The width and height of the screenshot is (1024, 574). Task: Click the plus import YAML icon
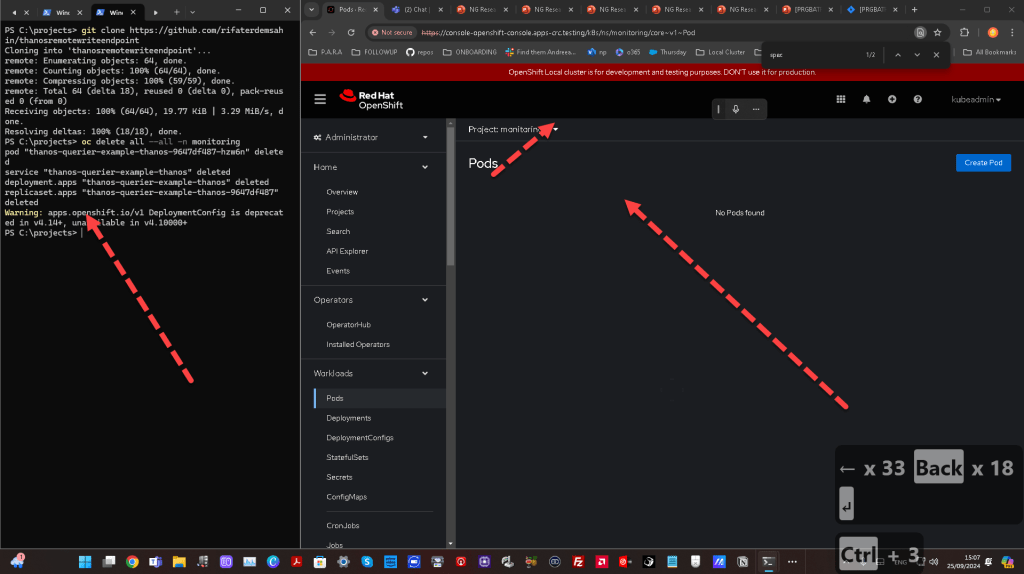[x=891, y=99]
